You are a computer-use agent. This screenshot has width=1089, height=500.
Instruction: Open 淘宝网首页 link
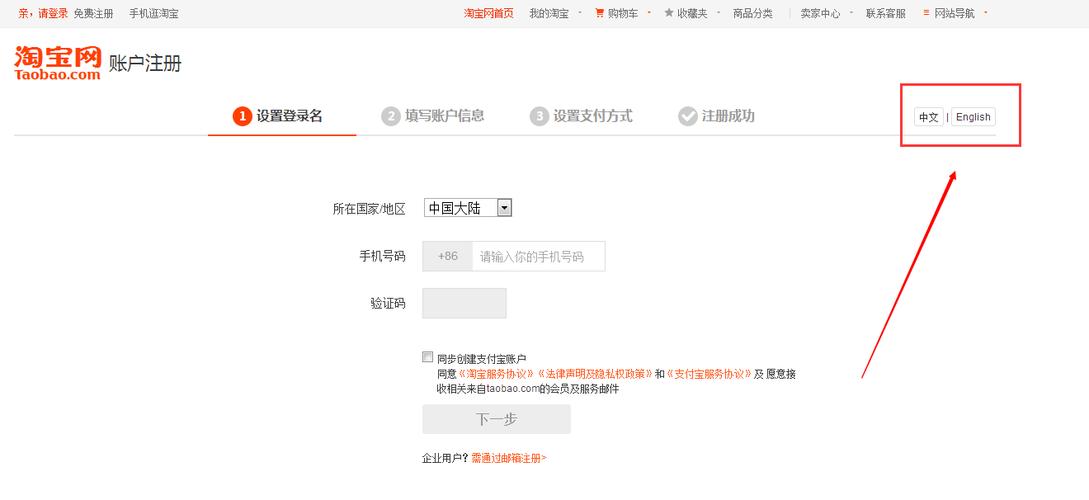[489, 13]
